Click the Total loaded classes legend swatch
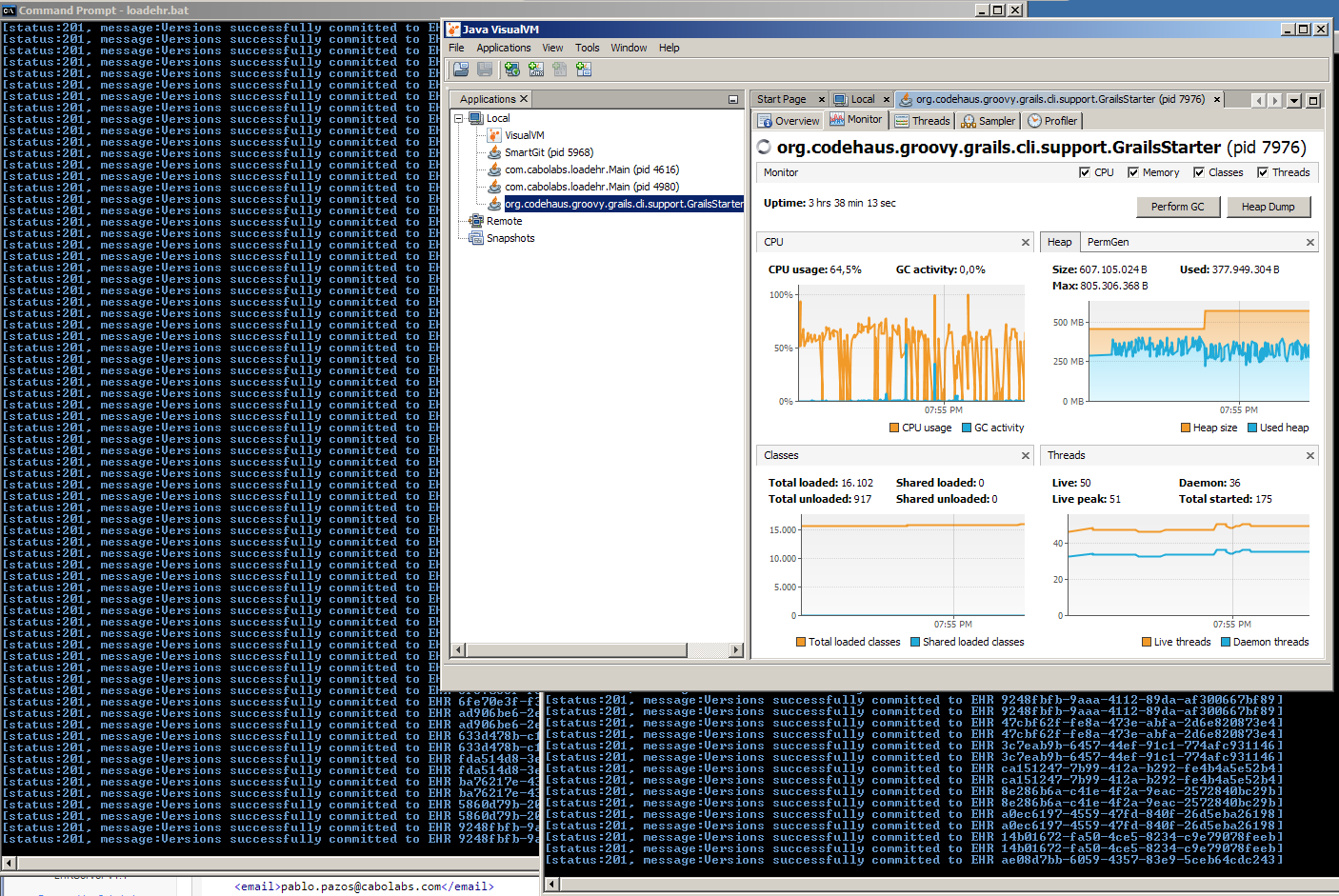 tap(801, 642)
